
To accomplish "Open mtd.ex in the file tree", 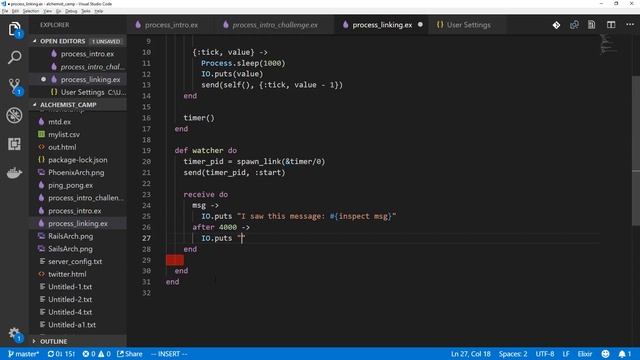I will [78, 122].
